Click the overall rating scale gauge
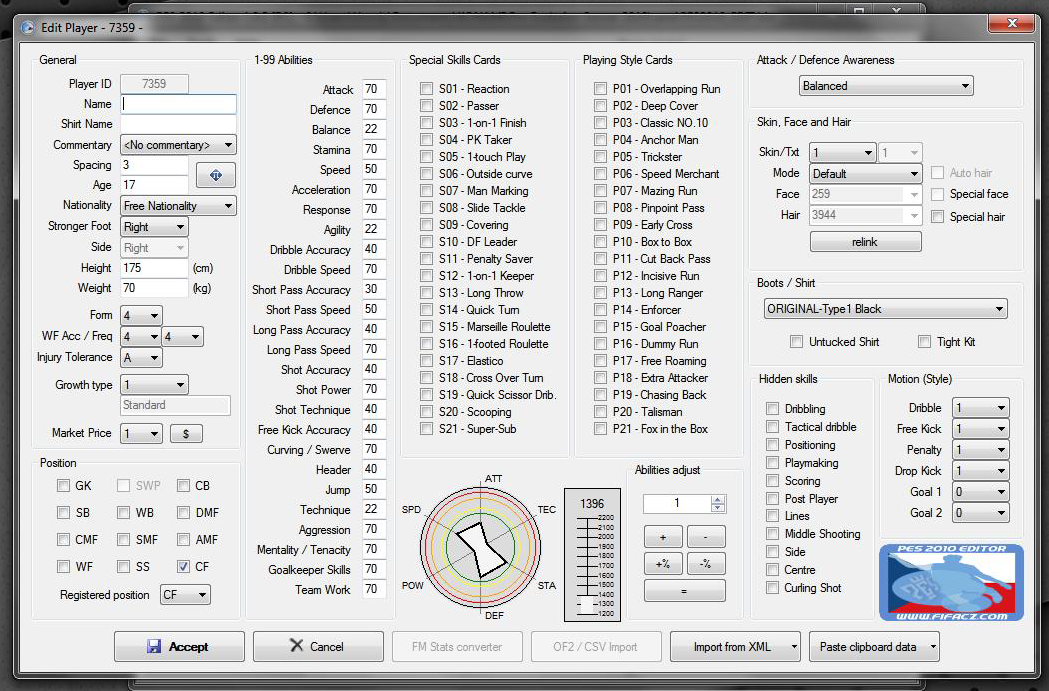Viewport: 1049px width, 691px height. [592, 555]
